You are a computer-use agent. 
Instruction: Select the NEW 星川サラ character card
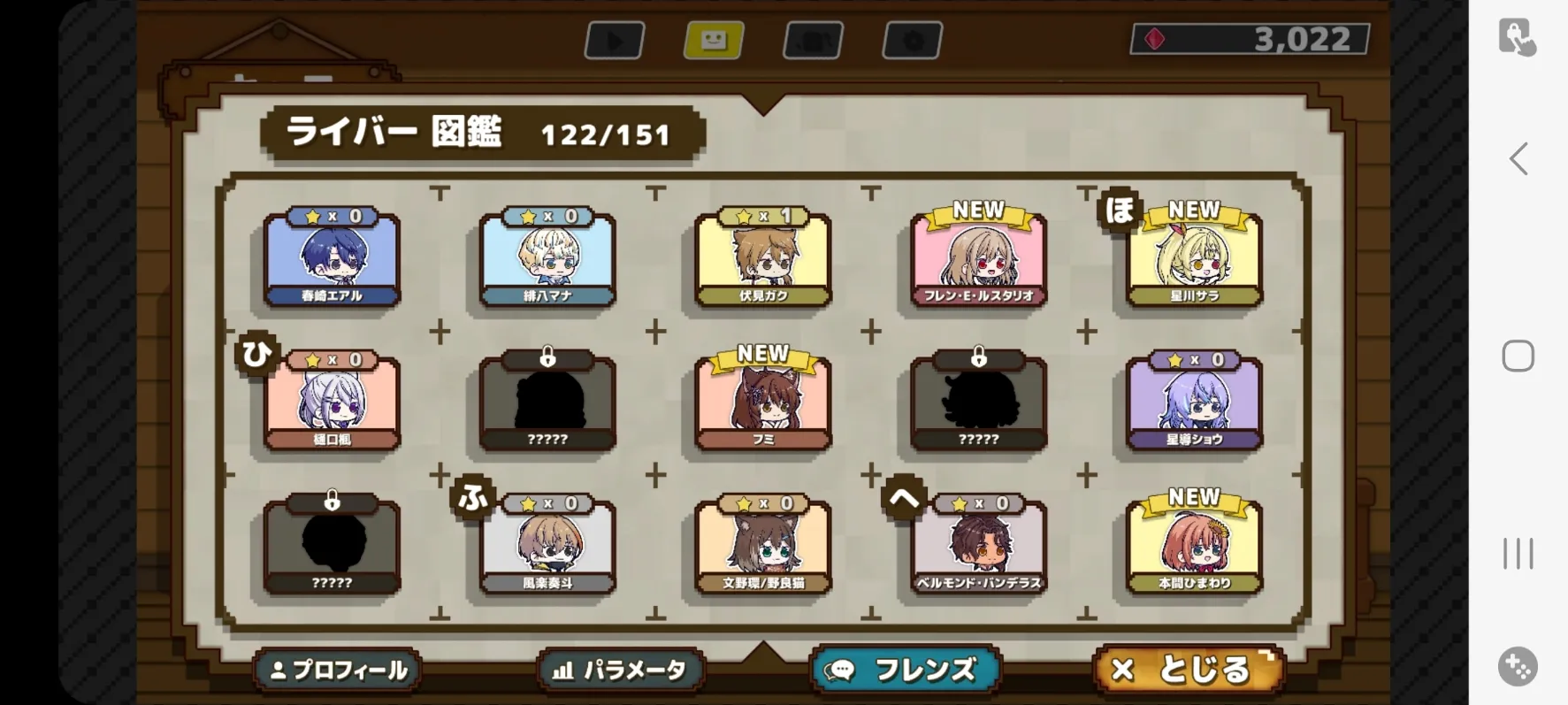coord(1194,255)
